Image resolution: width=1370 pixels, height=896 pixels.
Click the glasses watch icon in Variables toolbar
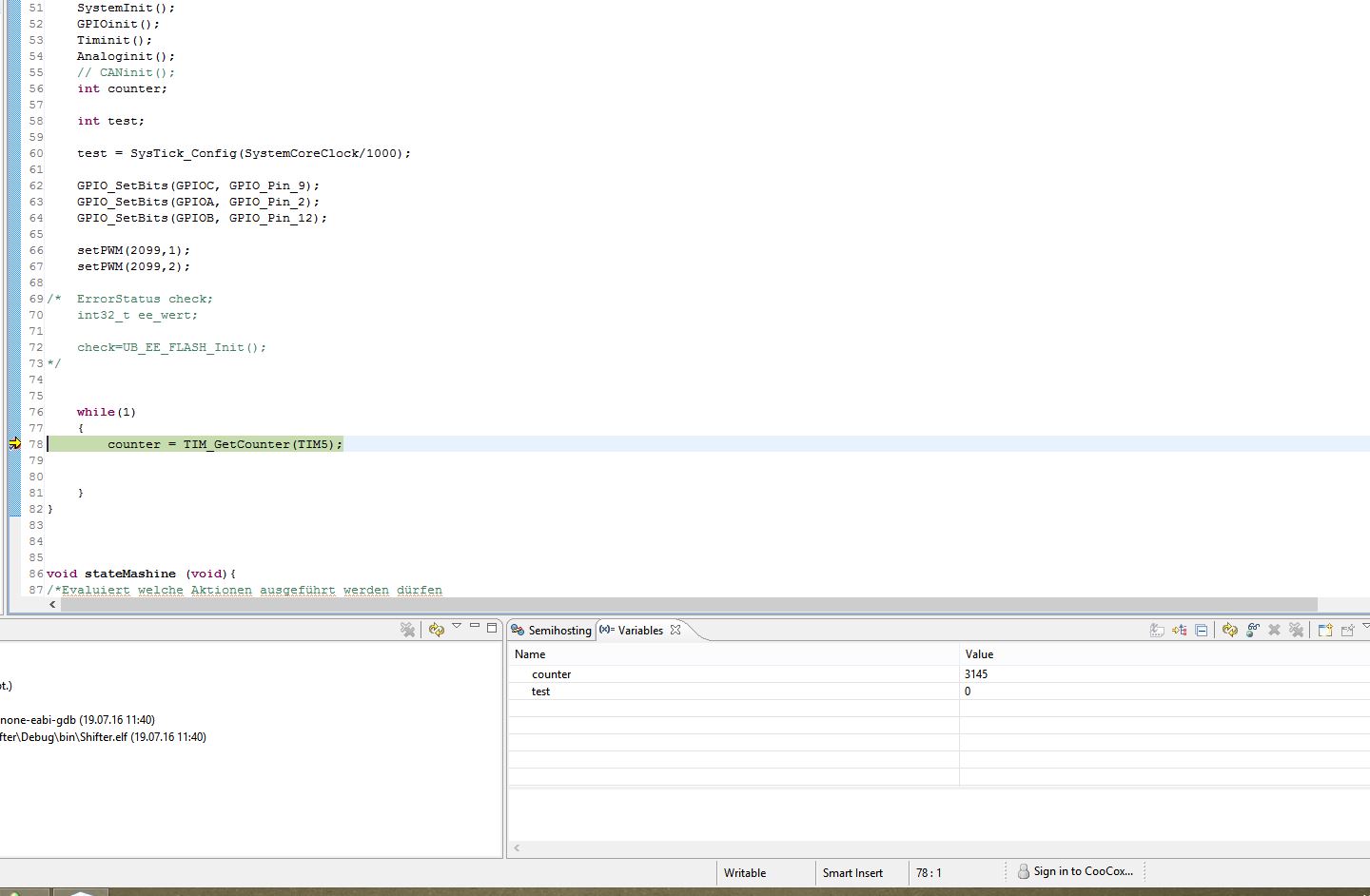tap(1253, 630)
